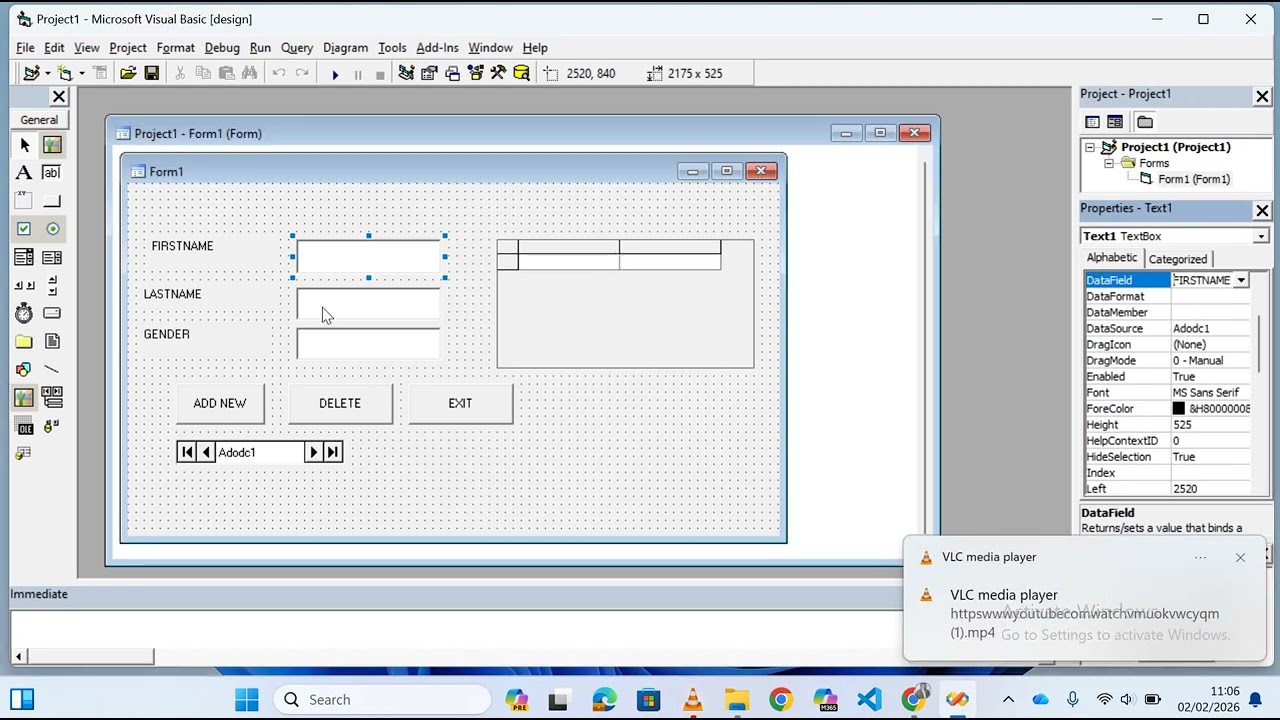Select the CheckBox tool in toolbox
1280x720 pixels.
click(24, 229)
